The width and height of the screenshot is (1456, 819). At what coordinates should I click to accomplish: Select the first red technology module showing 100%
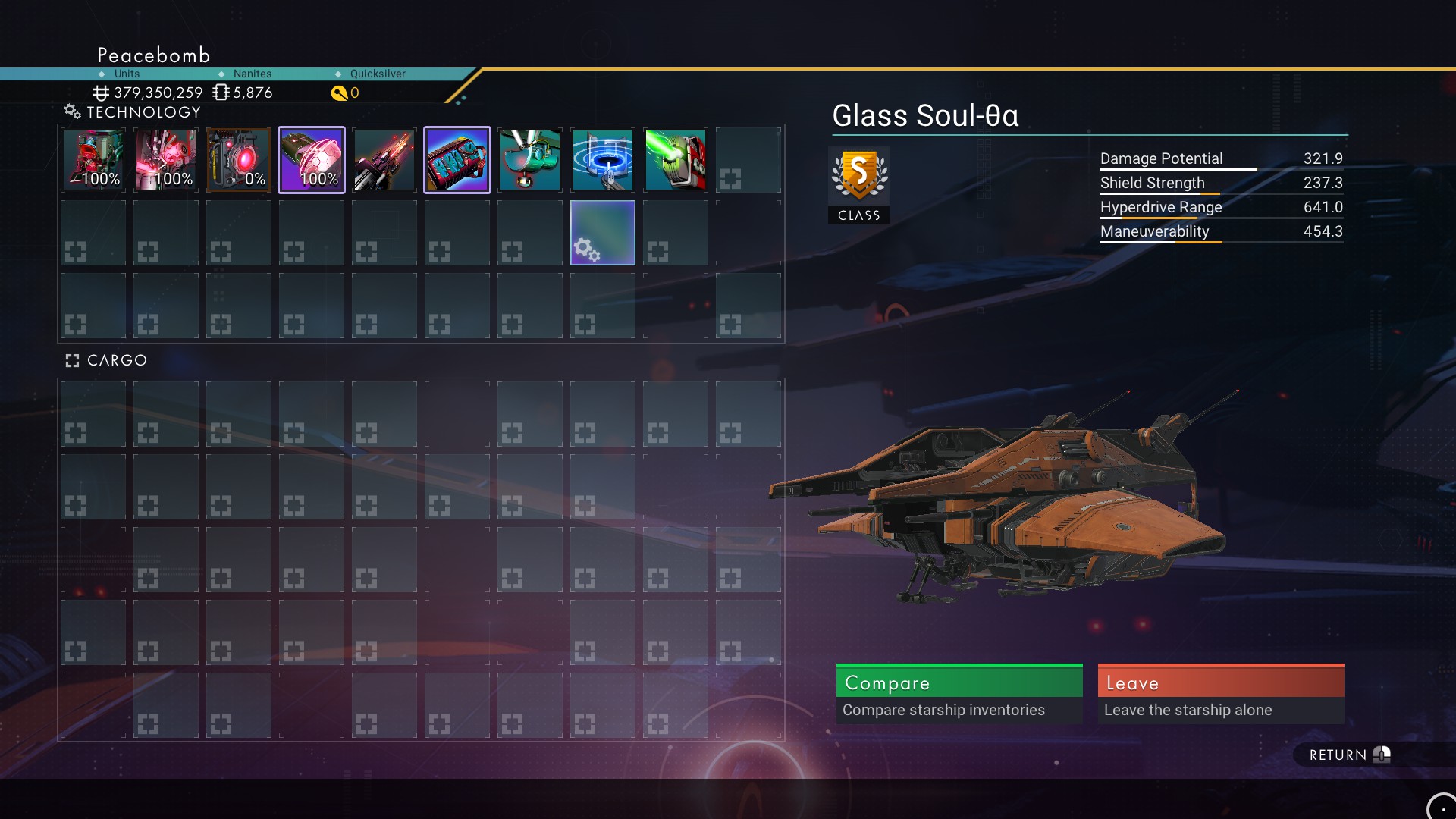93,160
